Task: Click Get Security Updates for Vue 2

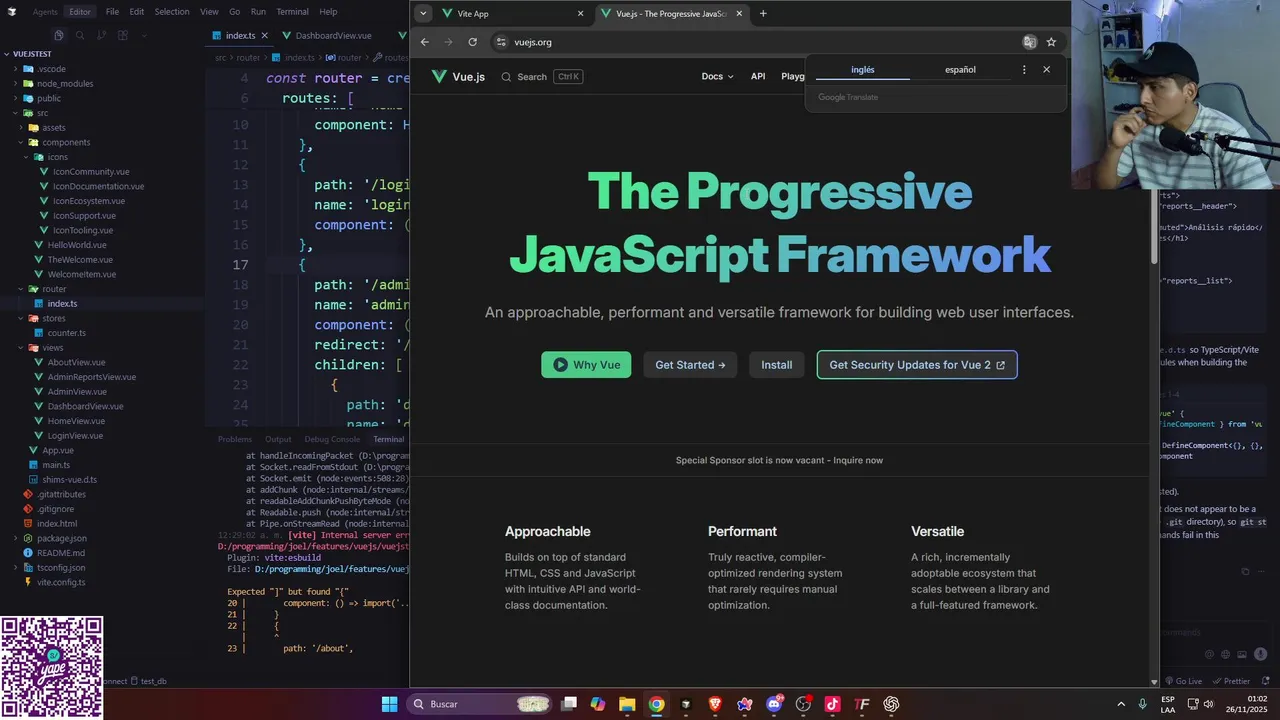Action: click(x=917, y=365)
